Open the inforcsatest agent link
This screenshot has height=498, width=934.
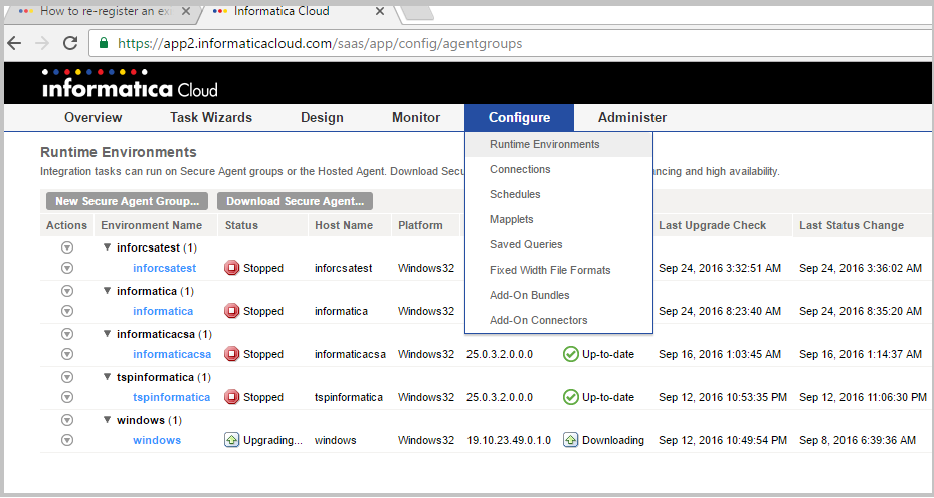(x=164, y=268)
